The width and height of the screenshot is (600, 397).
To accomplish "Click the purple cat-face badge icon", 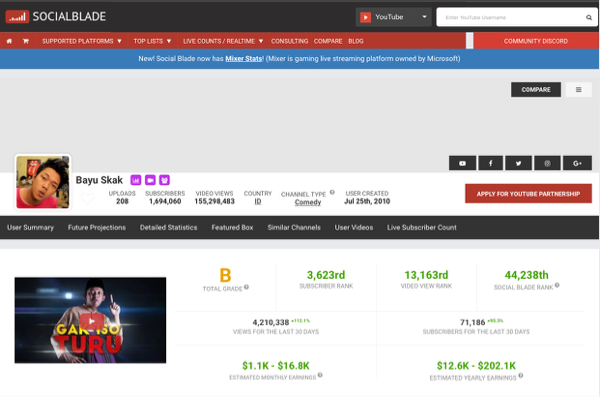I will click(165, 180).
